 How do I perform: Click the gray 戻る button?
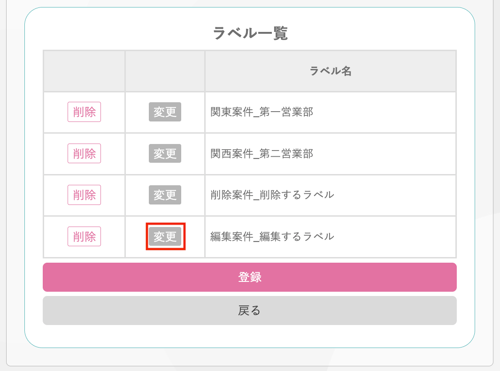pyautogui.click(x=250, y=310)
